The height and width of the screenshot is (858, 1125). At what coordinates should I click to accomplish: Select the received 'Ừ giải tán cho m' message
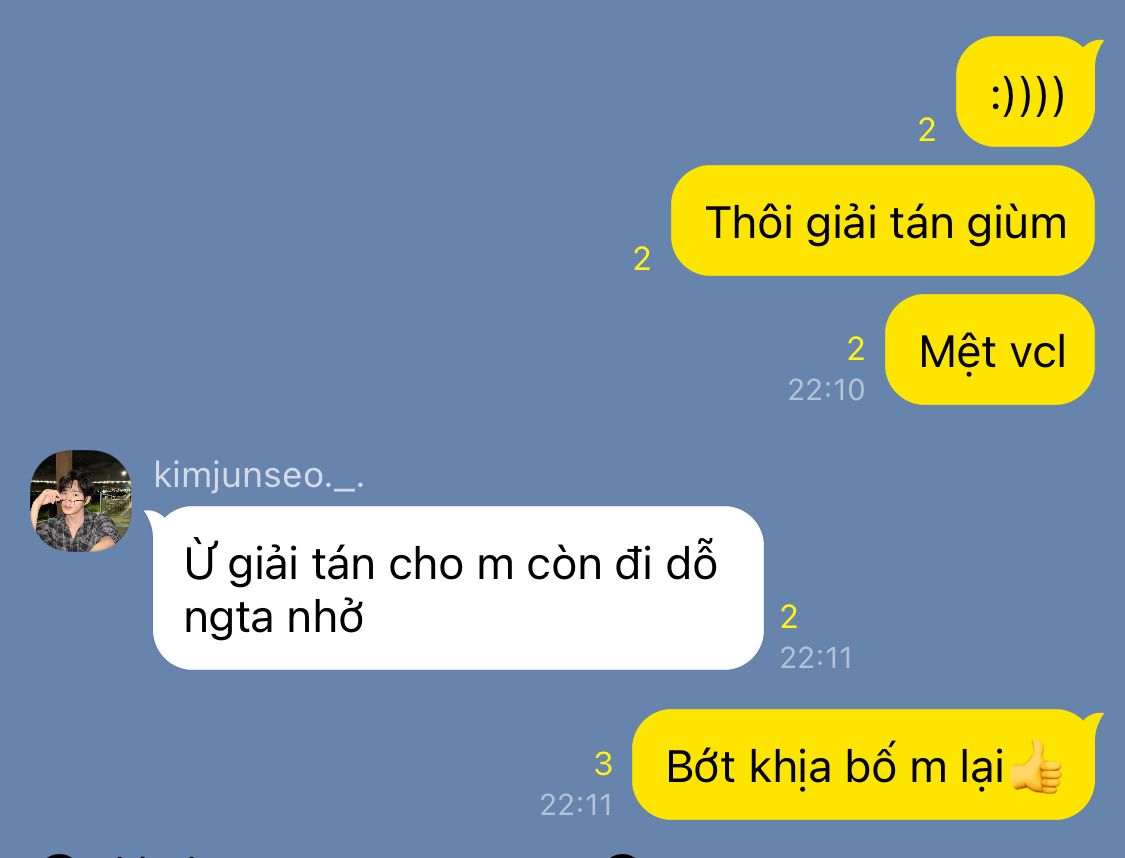pyautogui.click(x=458, y=588)
